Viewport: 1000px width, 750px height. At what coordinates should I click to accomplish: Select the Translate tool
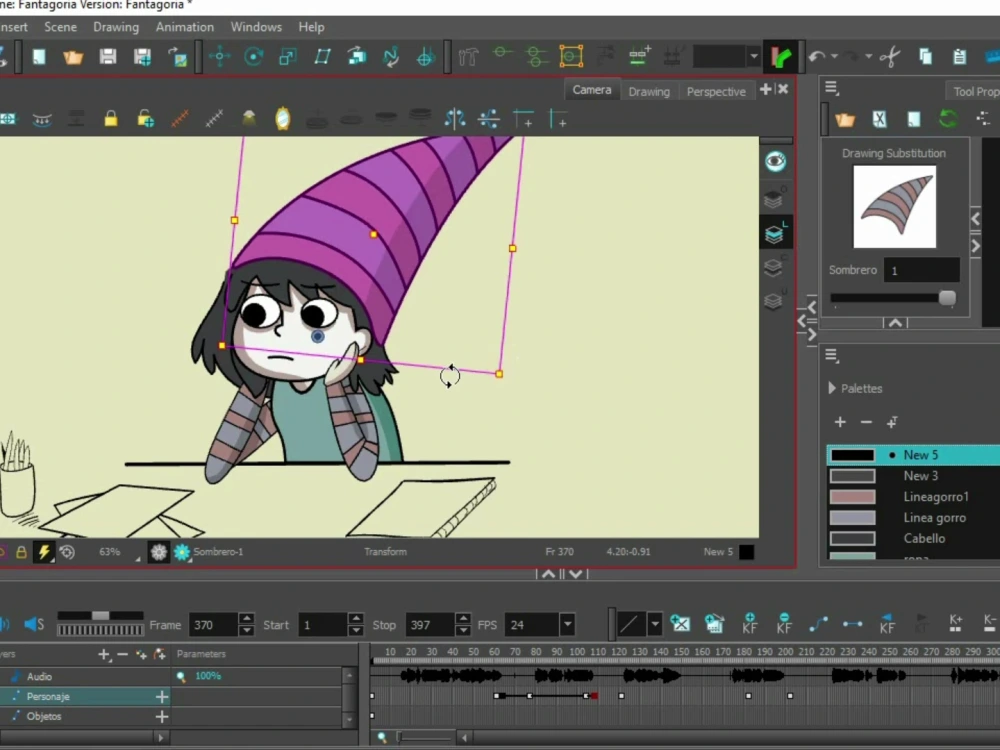[x=220, y=57]
